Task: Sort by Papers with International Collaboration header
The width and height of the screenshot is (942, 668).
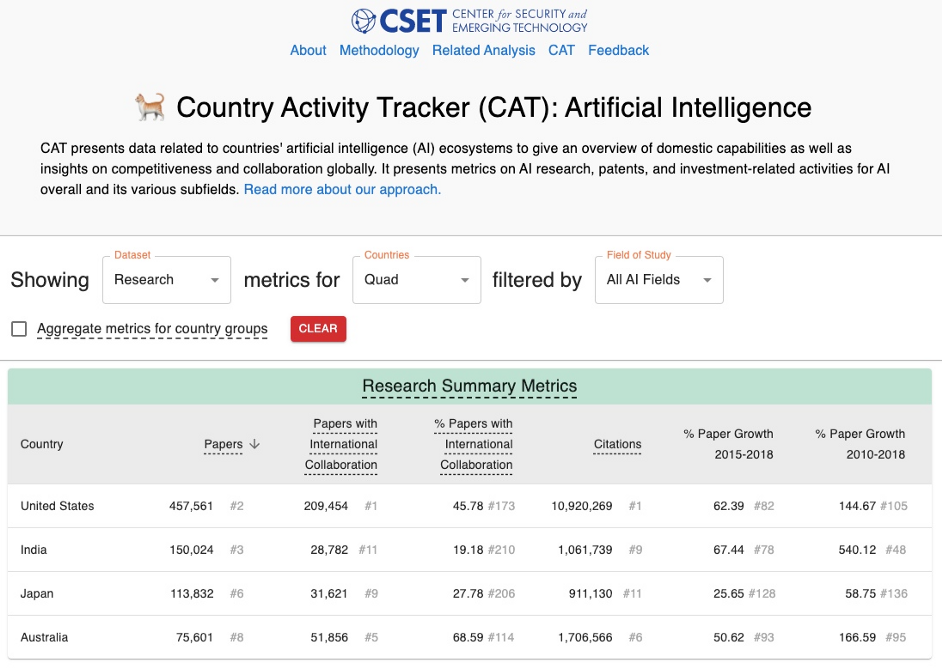Action: point(341,444)
